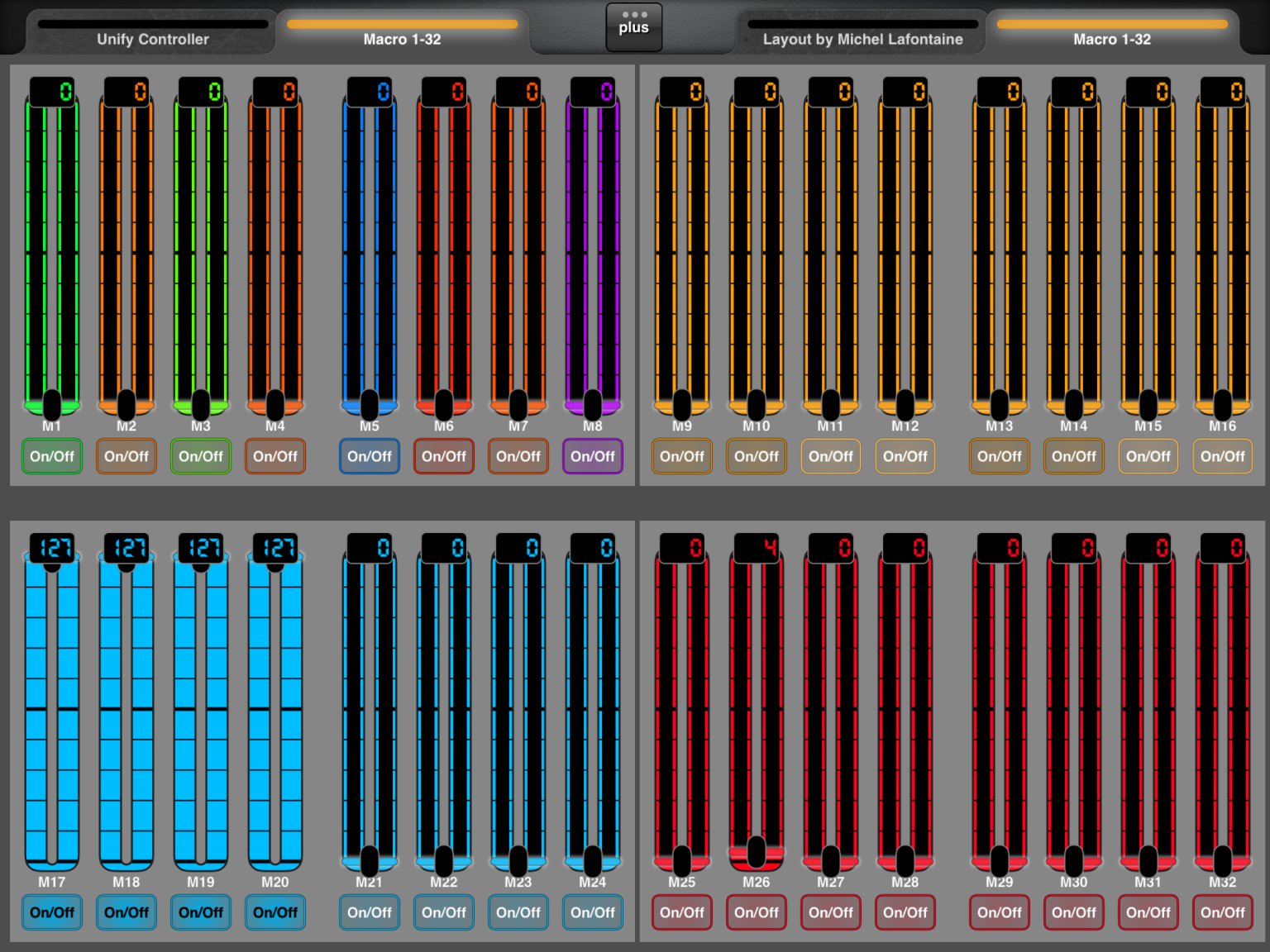Toggle the M21 On/Off button

pos(370,912)
